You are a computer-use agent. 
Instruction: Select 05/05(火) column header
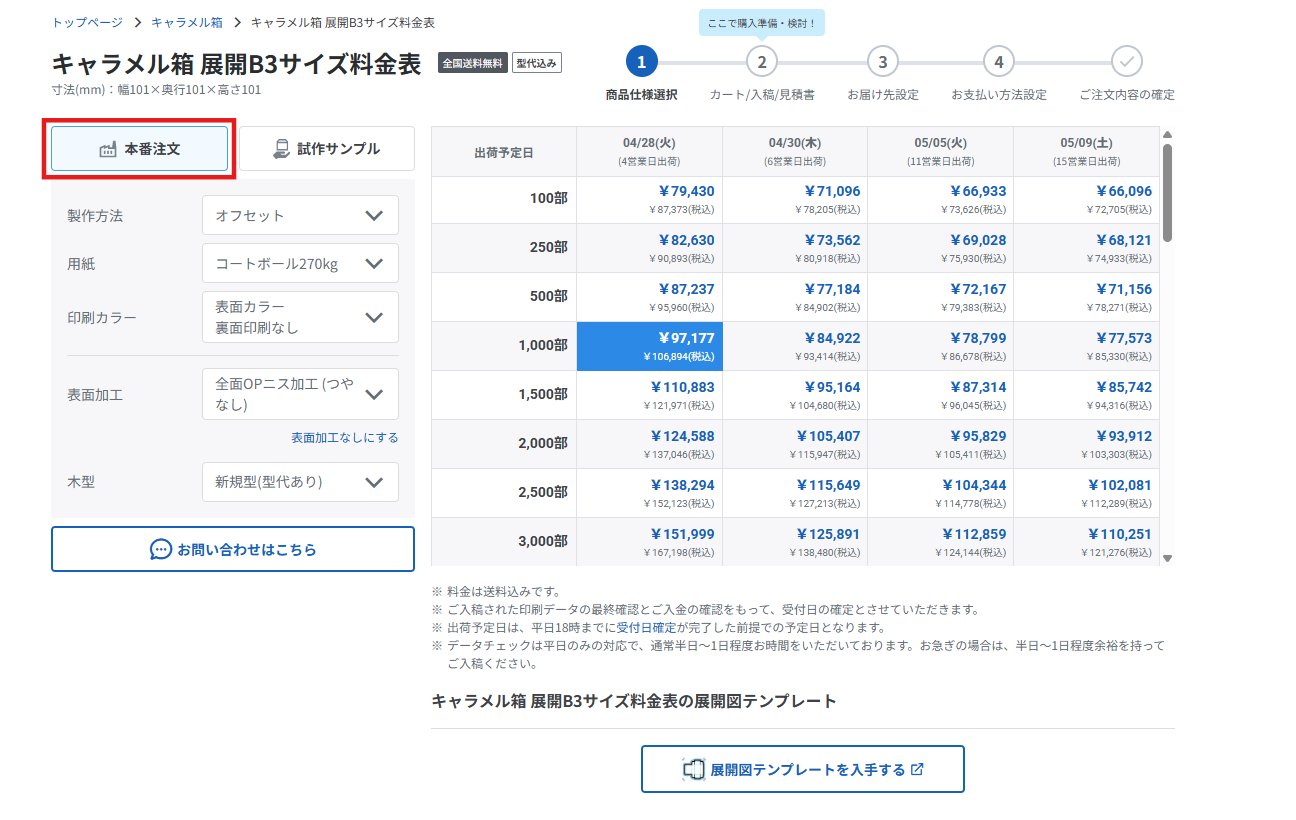point(940,151)
